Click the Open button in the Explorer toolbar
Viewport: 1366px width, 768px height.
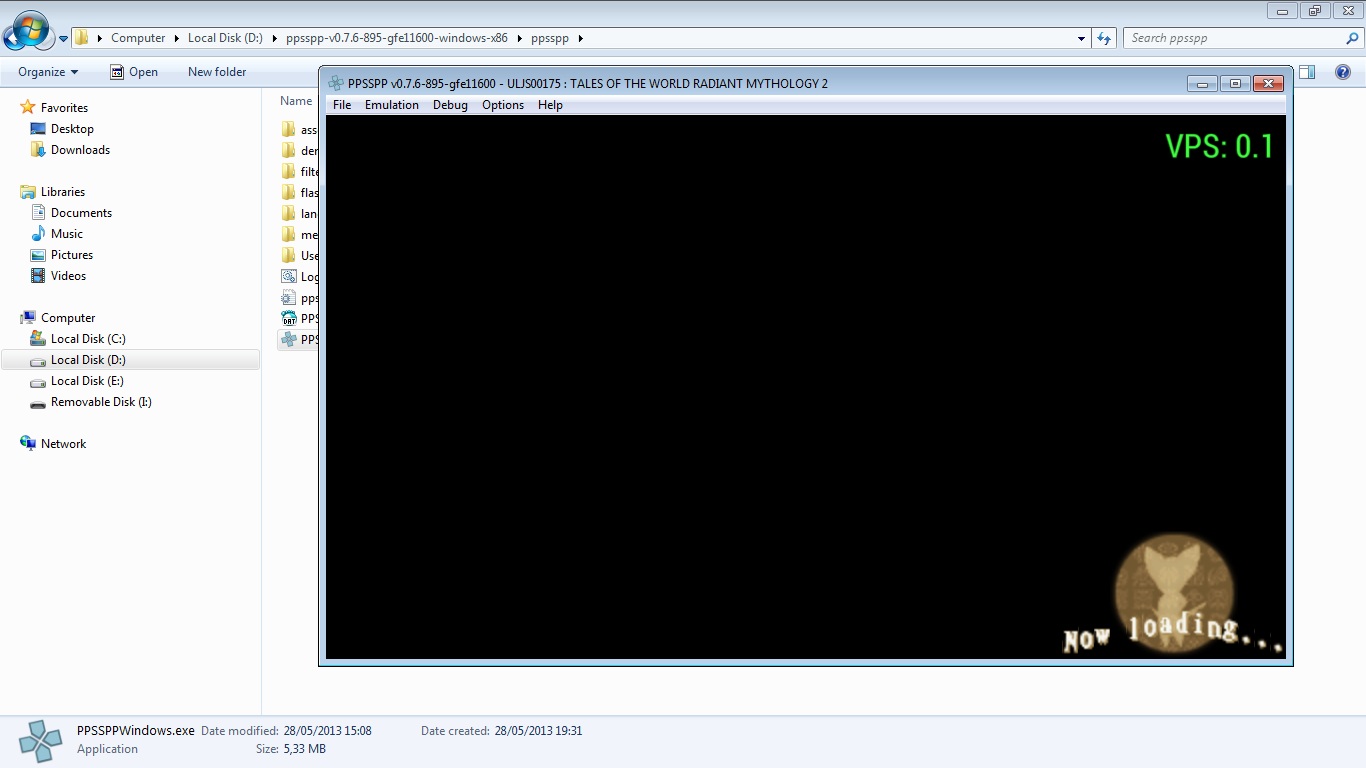pos(134,72)
